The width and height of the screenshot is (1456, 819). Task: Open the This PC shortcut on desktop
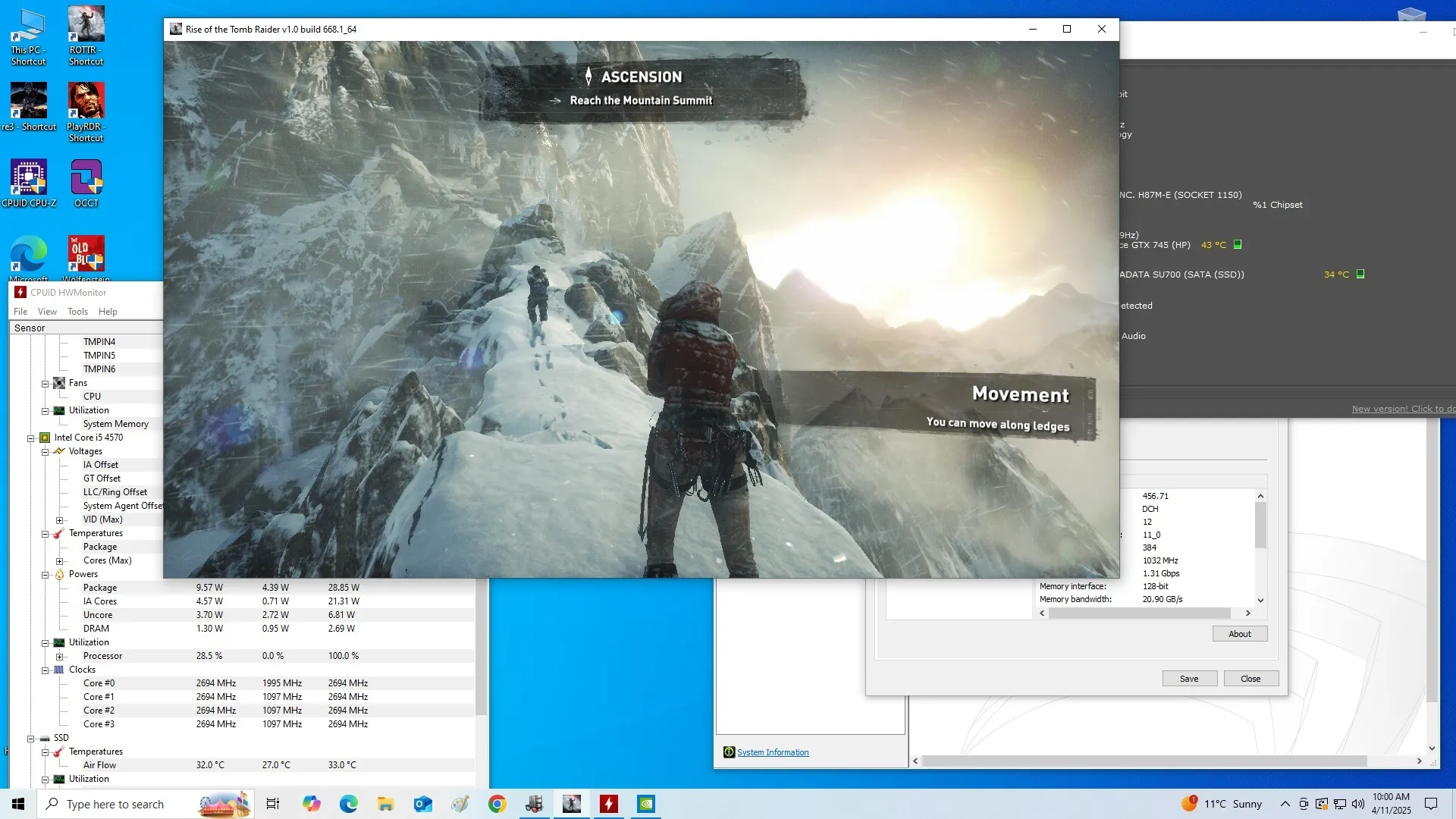tap(28, 36)
